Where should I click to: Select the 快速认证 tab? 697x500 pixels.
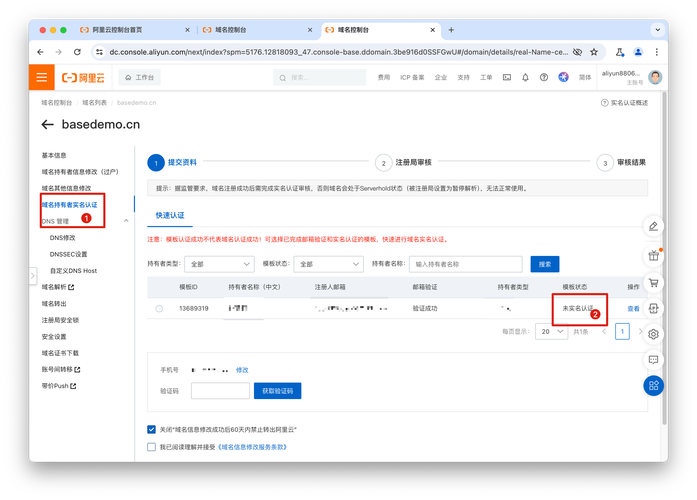point(169,215)
